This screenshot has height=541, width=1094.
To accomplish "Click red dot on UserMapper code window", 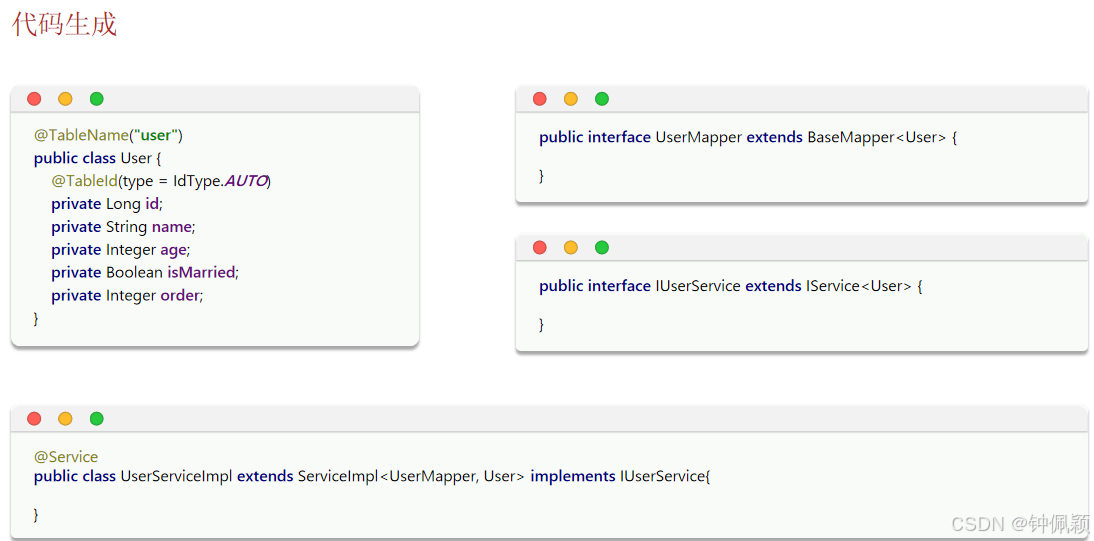I will [x=539, y=99].
